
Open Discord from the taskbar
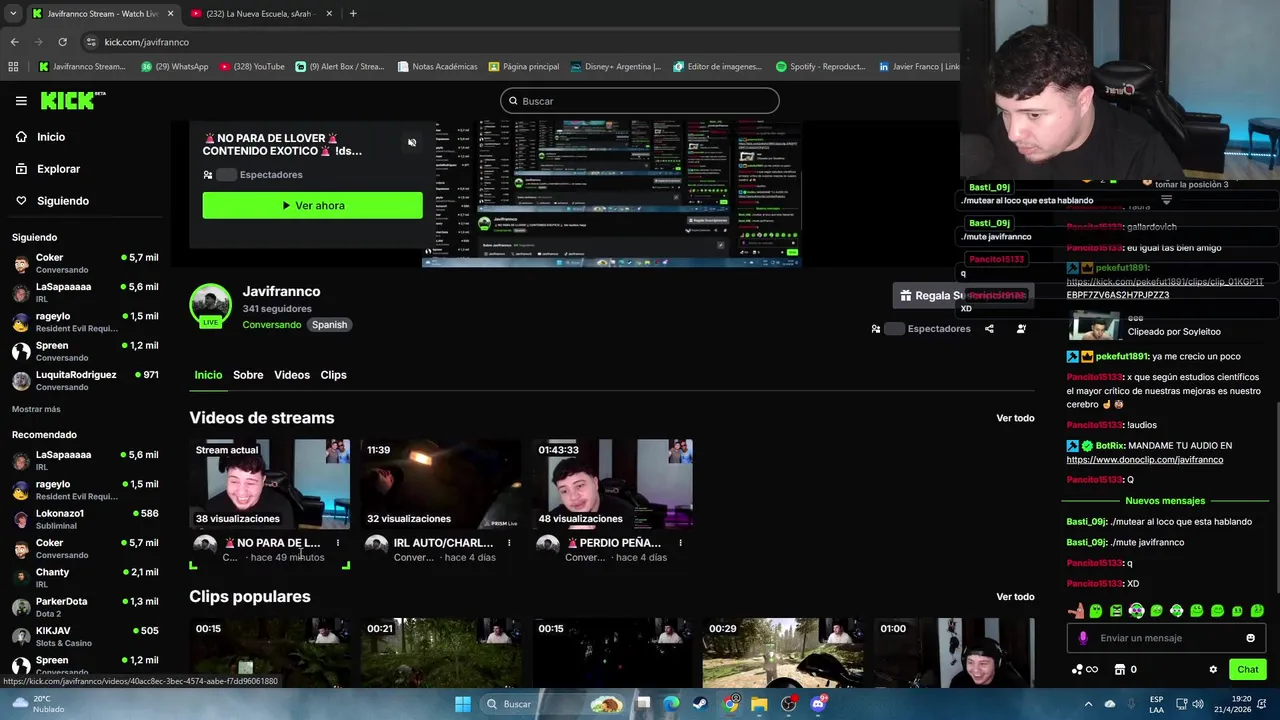[x=818, y=704]
